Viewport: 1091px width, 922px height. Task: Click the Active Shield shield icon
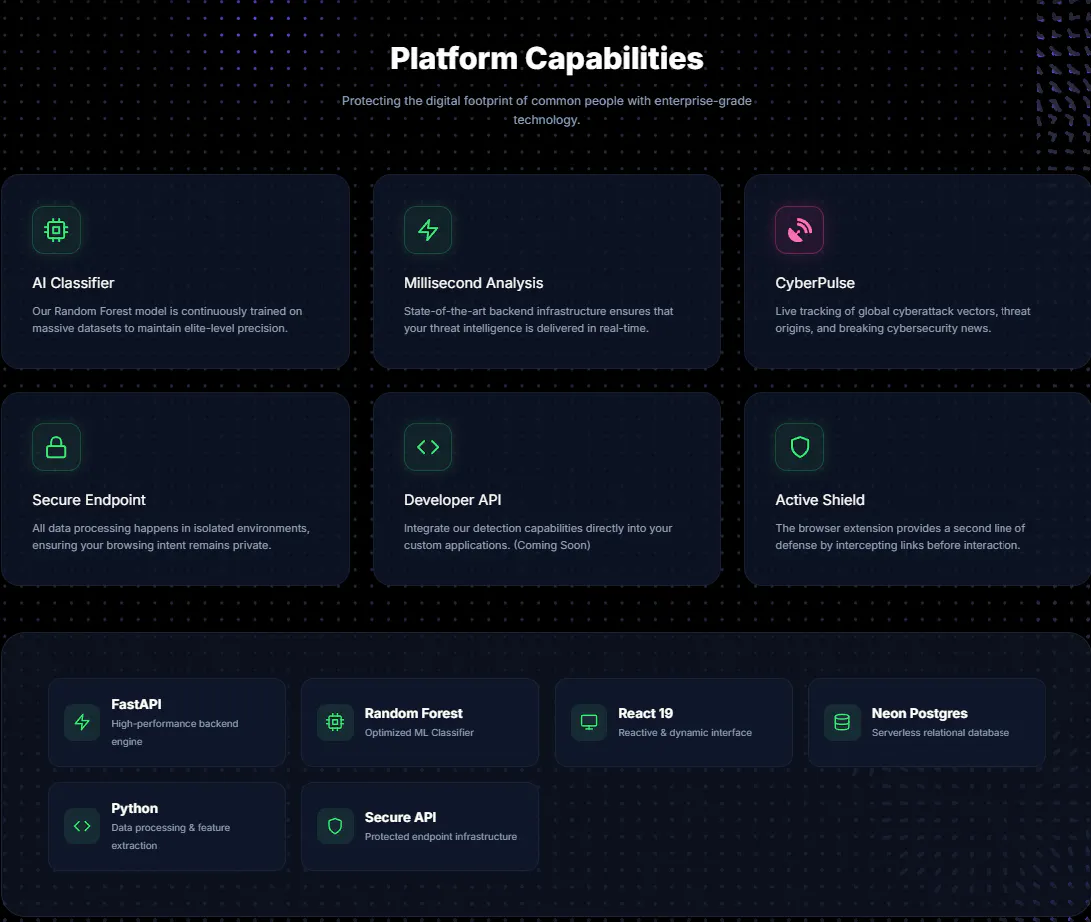pyautogui.click(x=799, y=447)
